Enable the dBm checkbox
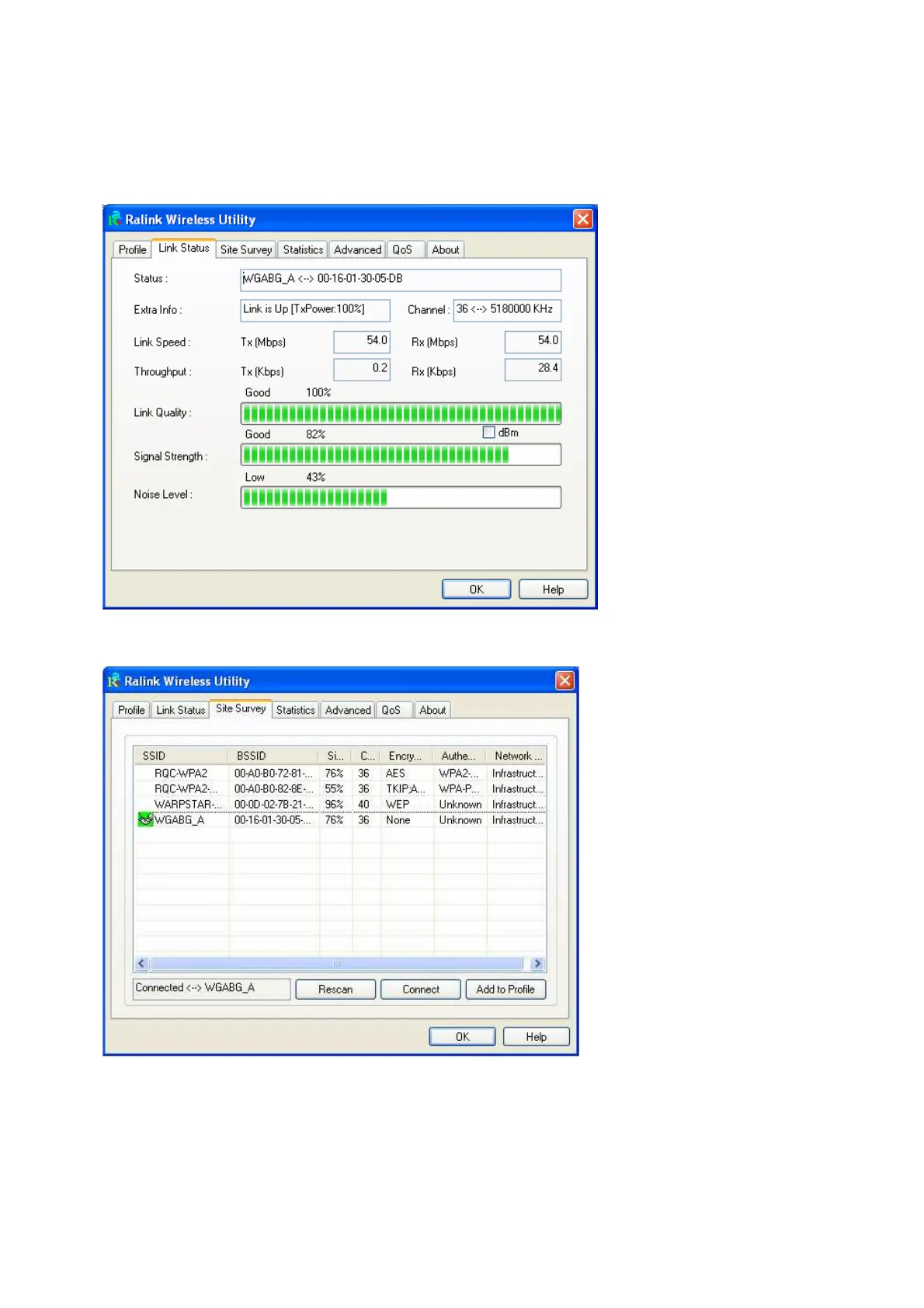 (488, 433)
